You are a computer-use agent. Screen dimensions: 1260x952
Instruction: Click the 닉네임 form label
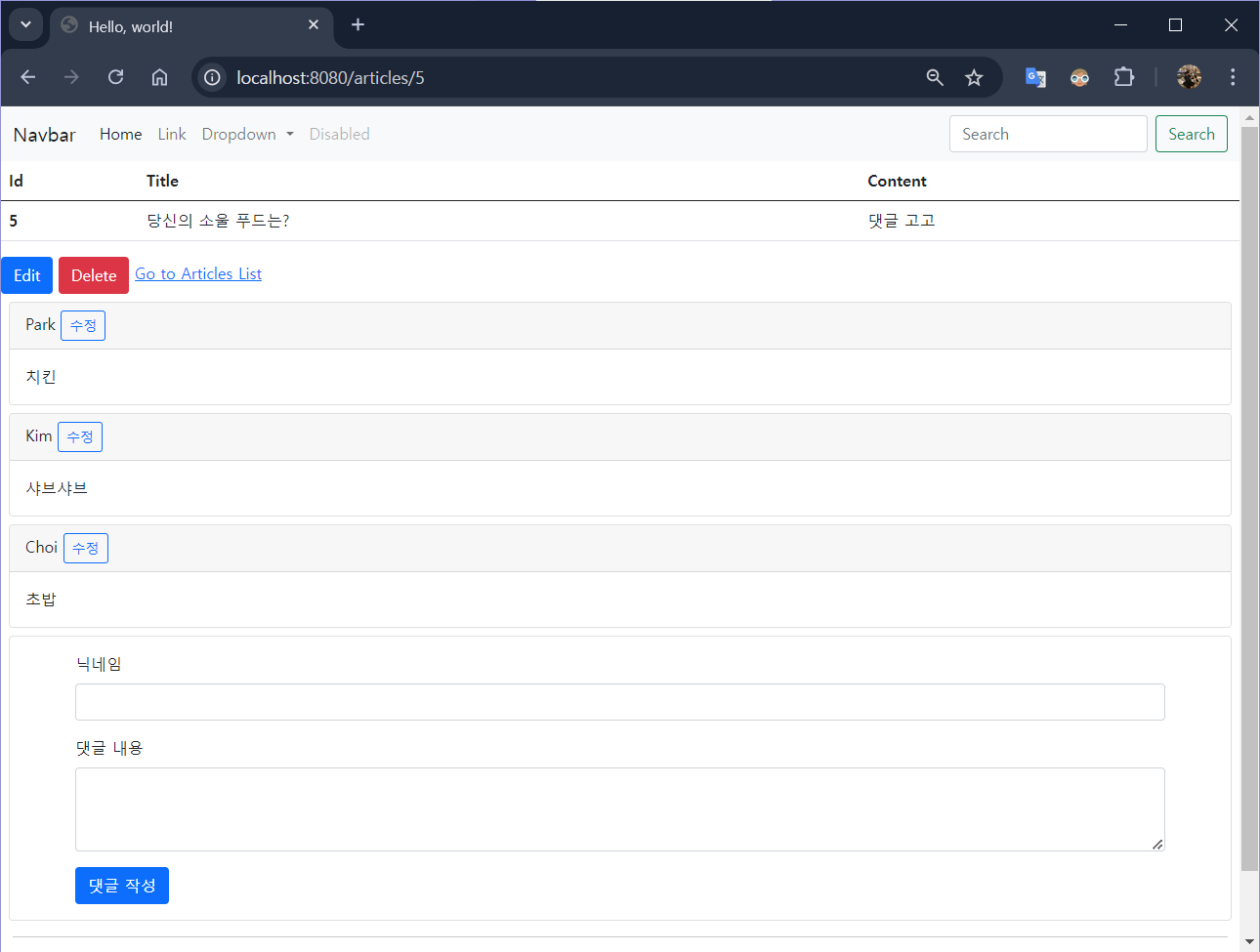(x=99, y=664)
